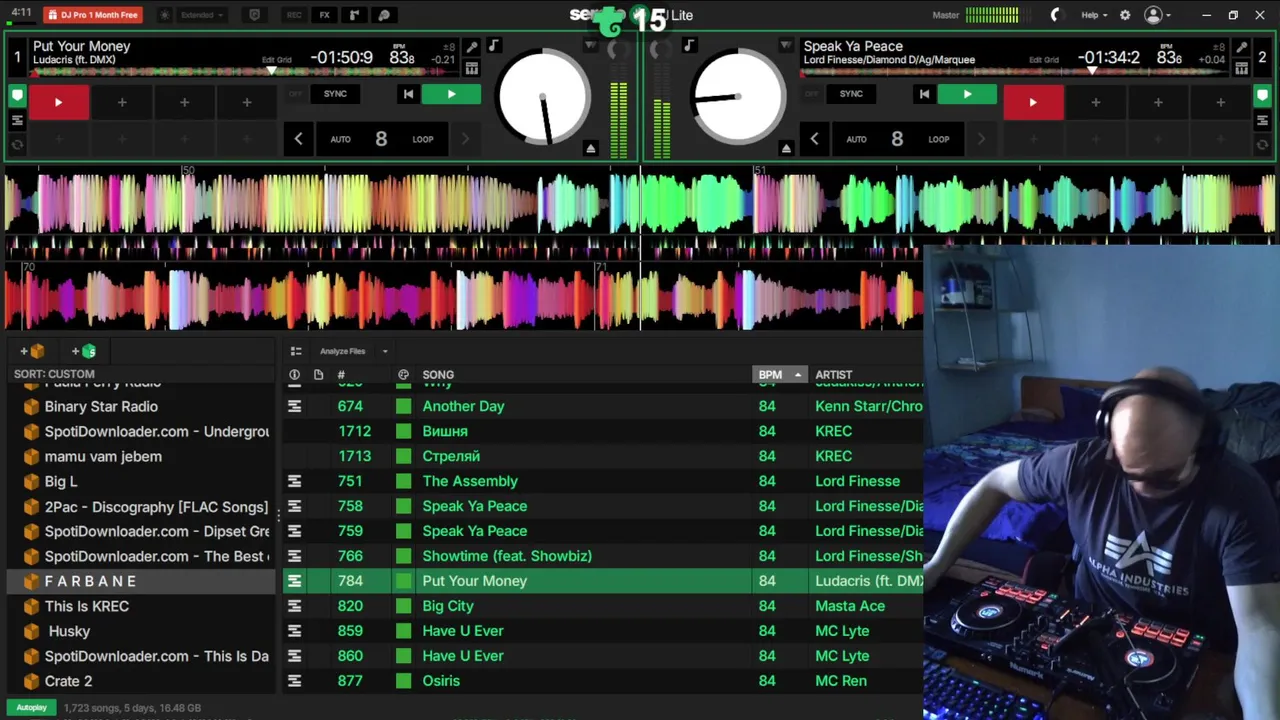Click deck 1 track overview waveform
Viewport: 1280px width, 720px height.
[x=245, y=72]
